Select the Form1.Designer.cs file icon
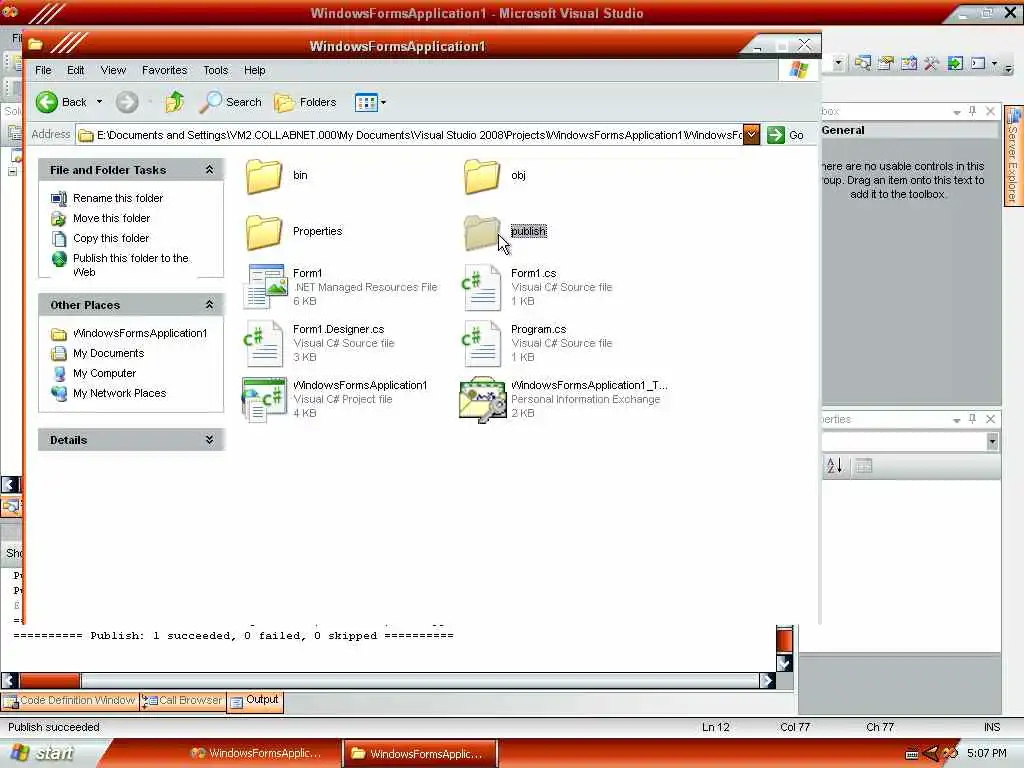The width and height of the screenshot is (1024, 768). coord(263,342)
